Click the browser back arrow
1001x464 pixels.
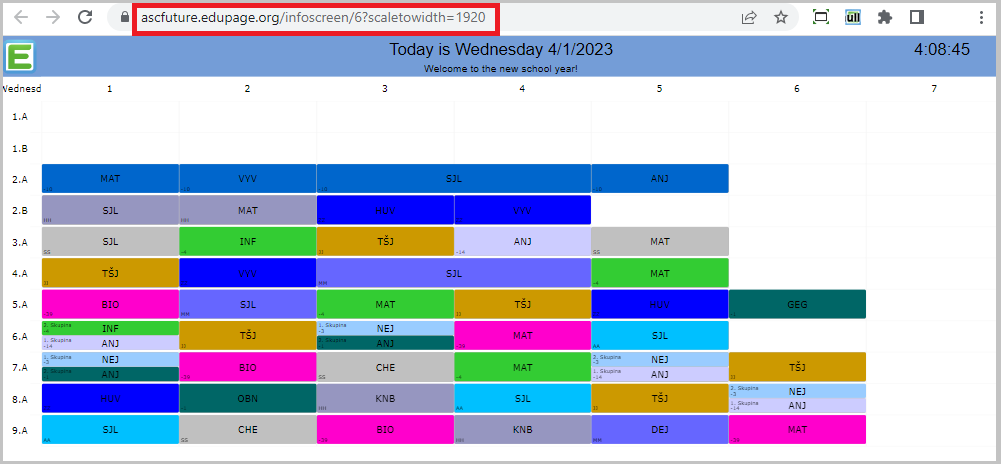coord(21,17)
